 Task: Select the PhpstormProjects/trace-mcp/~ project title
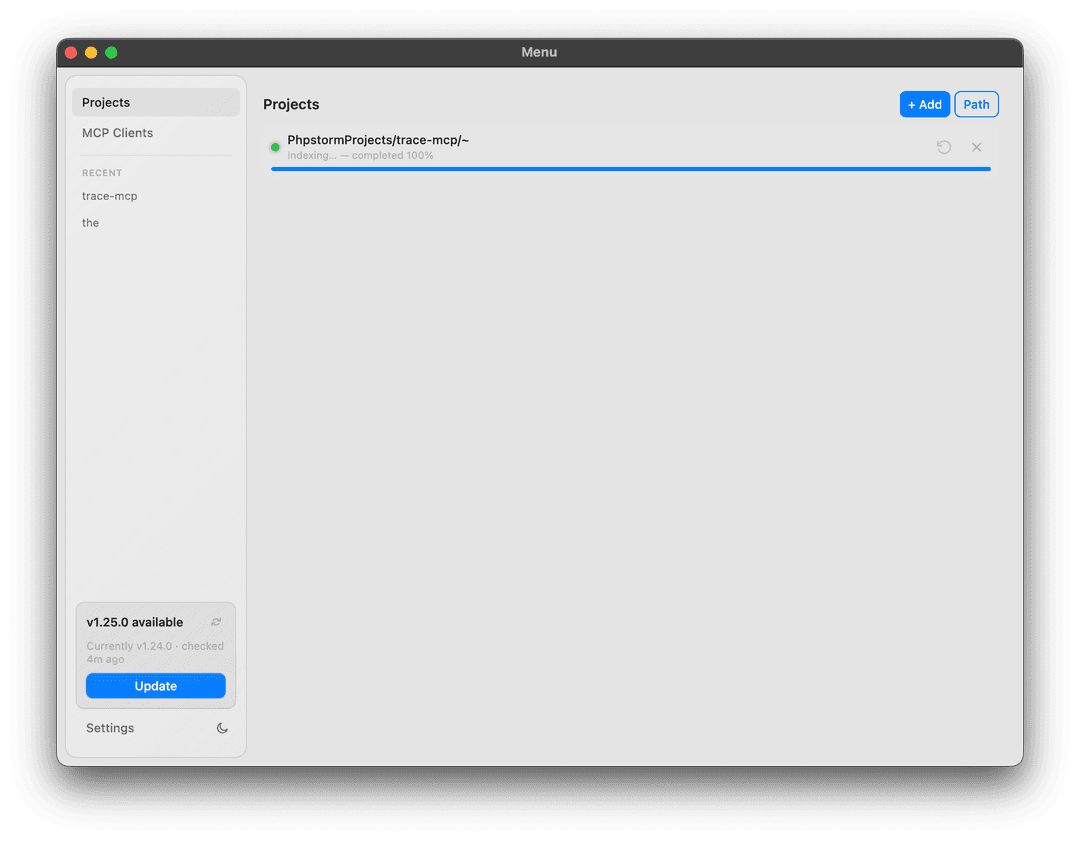click(x=378, y=140)
